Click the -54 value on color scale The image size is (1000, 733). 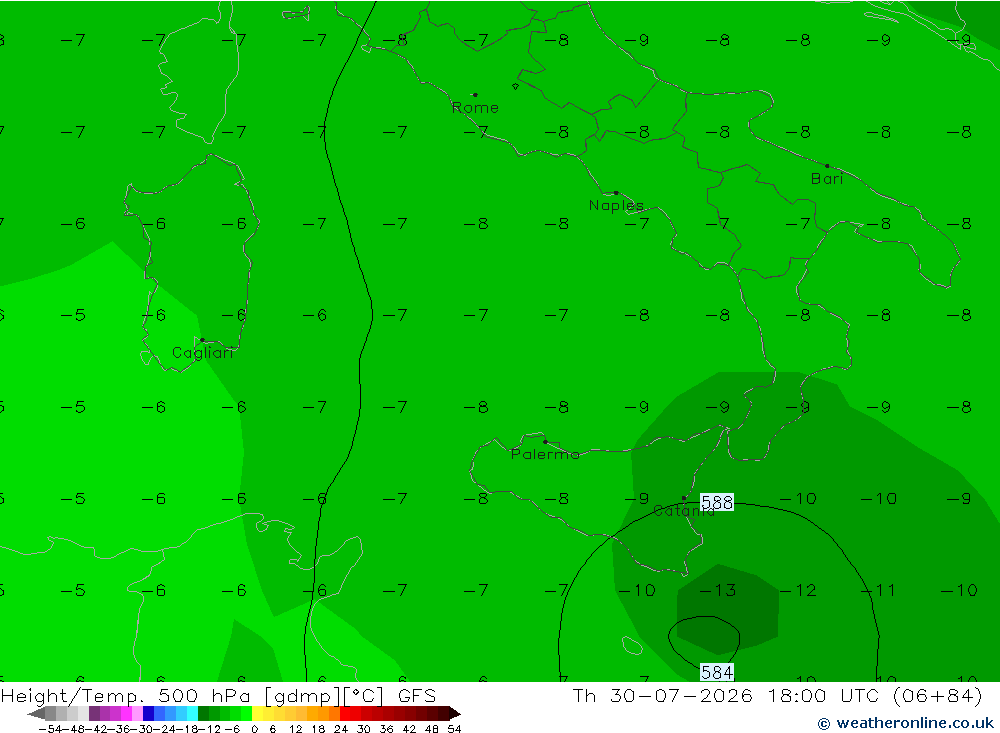coord(50,729)
